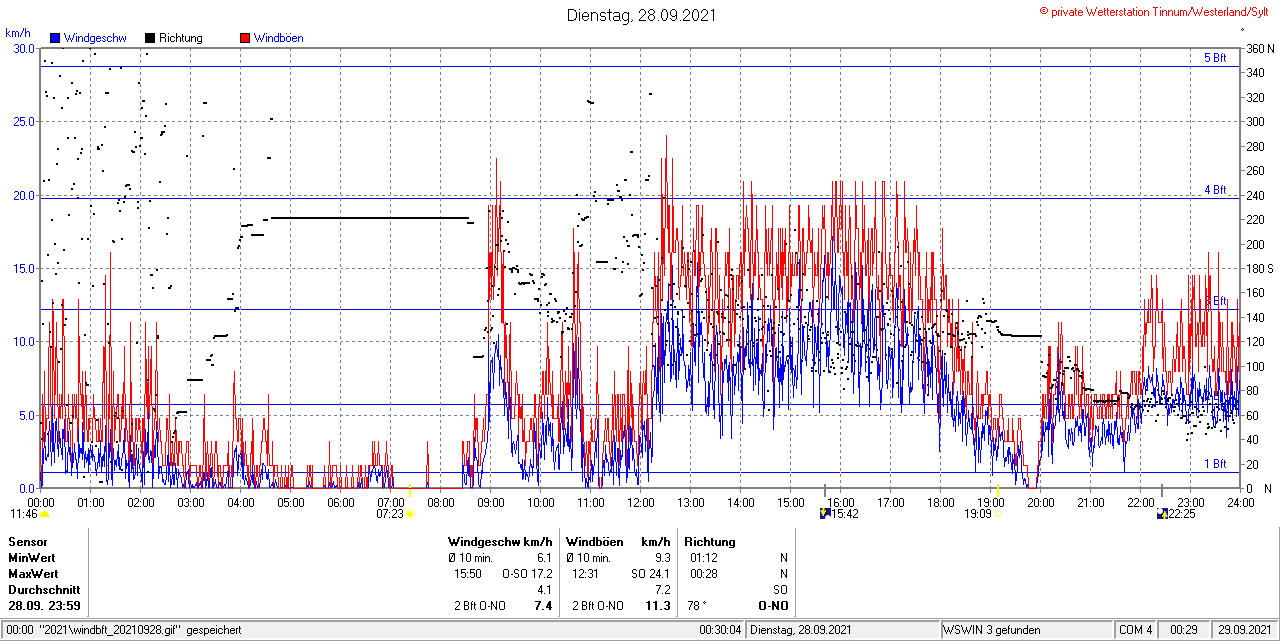Click the 15:50 wind speed maximum time
This screenshot has height=641, width=1280.
point(469,574)
